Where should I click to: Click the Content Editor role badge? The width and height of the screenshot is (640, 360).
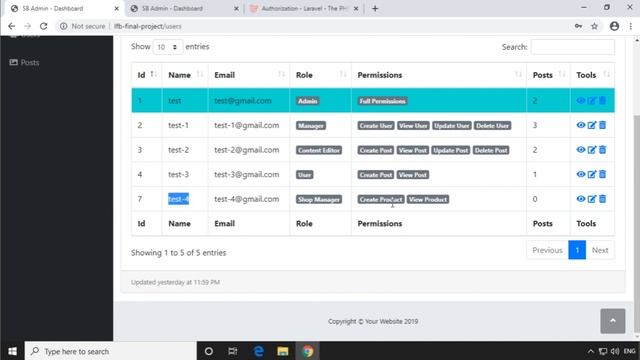(x=319, y=150)
